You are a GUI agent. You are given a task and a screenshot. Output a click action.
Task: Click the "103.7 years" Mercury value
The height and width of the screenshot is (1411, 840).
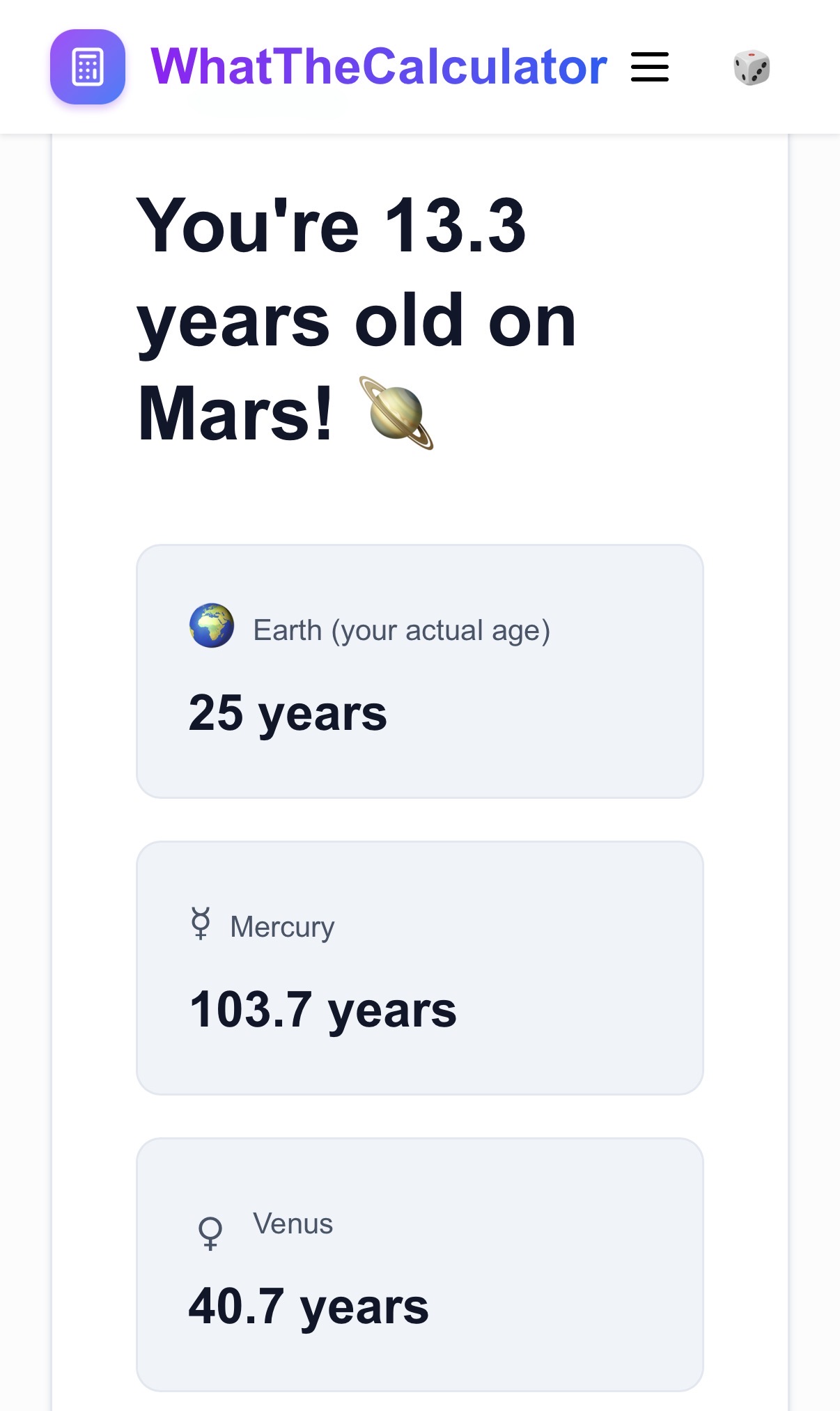tap(322, 1010)
